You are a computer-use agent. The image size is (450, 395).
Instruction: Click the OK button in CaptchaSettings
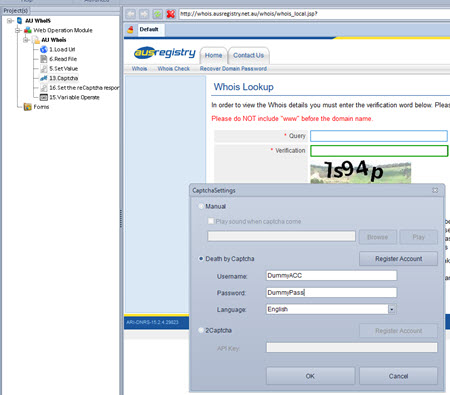(x=310, y=376)
